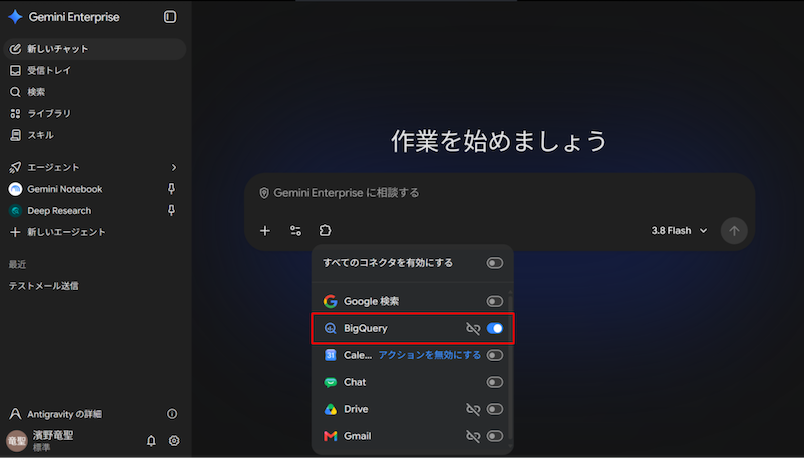Unpin Deep Research with its pin icon
The width and height of the screenshot is (804, 458).
point(171,211)
